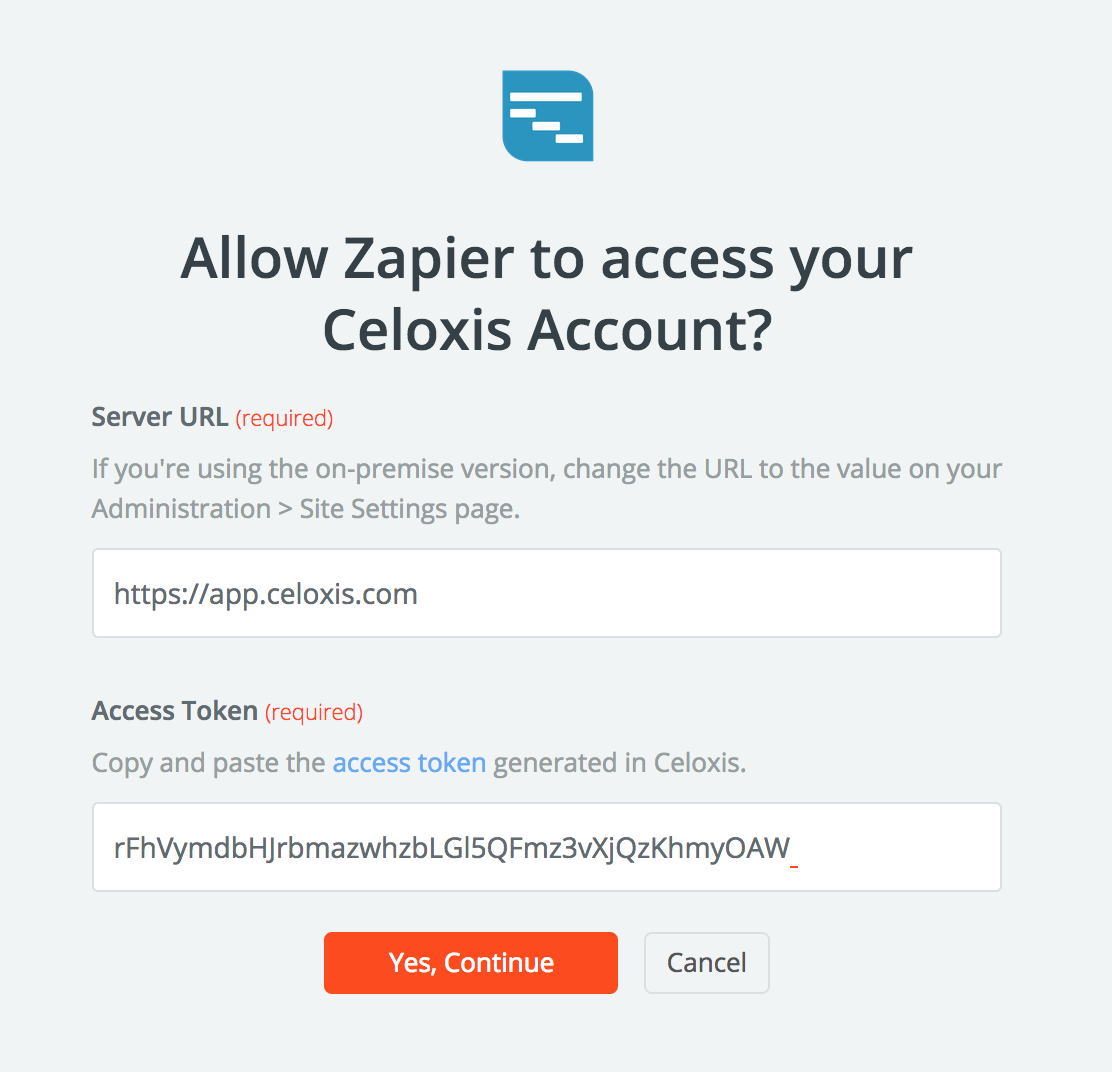1112x1072 pixels.
Task: Click the Access Token label
Action: click(x=175, y=711)
